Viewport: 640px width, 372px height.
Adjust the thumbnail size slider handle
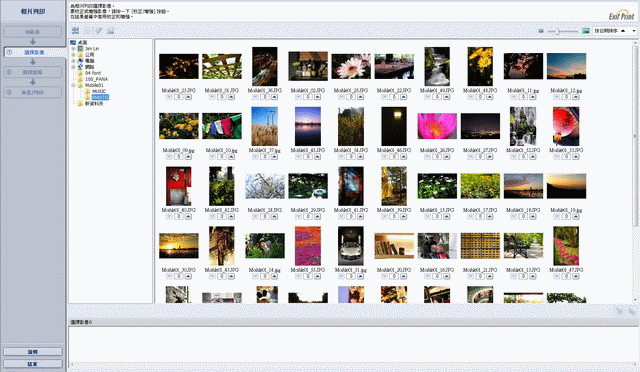(557, 31)
